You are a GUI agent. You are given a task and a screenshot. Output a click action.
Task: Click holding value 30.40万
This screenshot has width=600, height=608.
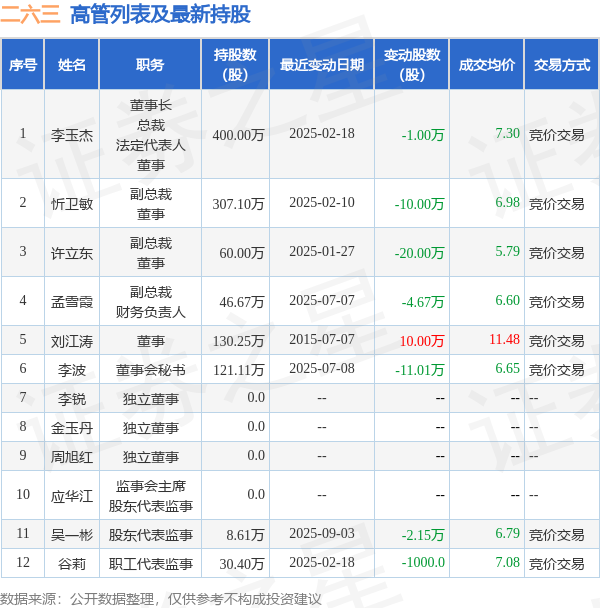pos(242,564)
